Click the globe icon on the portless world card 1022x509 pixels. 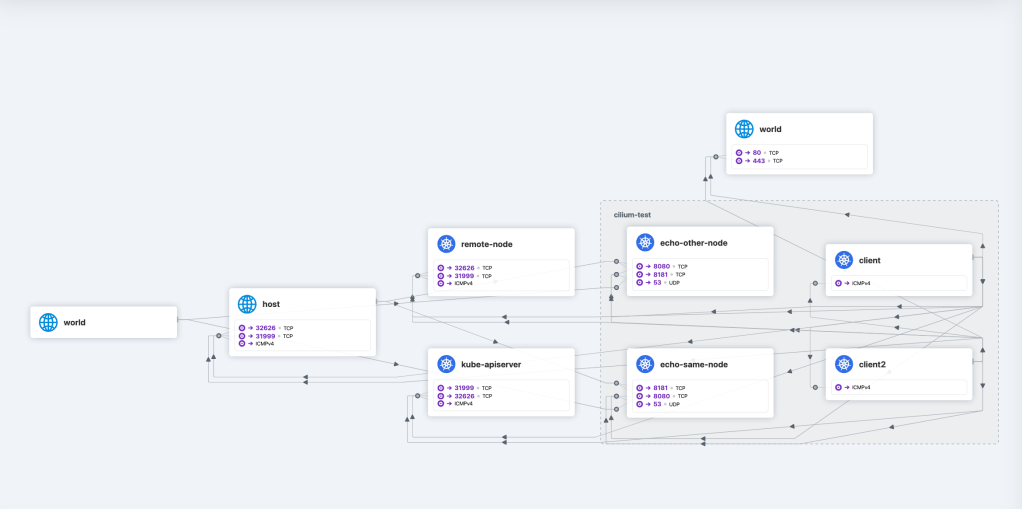tap(48, 322)
